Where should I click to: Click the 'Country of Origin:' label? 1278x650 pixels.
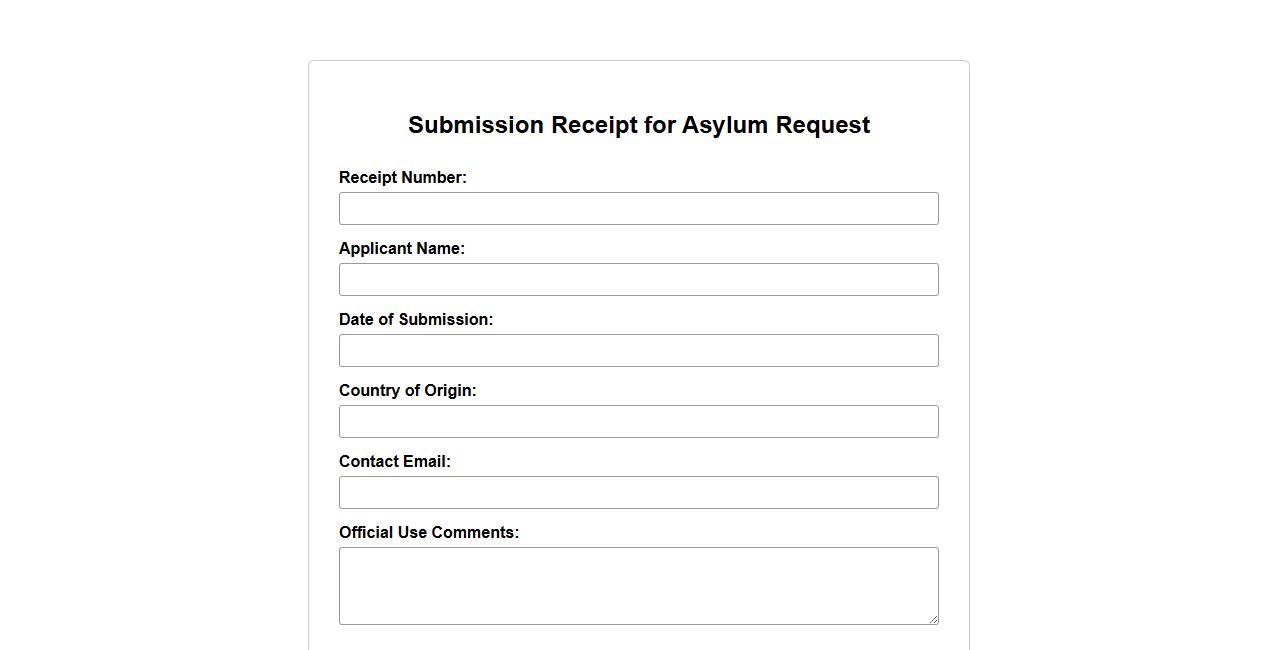[x=408, y=391]
